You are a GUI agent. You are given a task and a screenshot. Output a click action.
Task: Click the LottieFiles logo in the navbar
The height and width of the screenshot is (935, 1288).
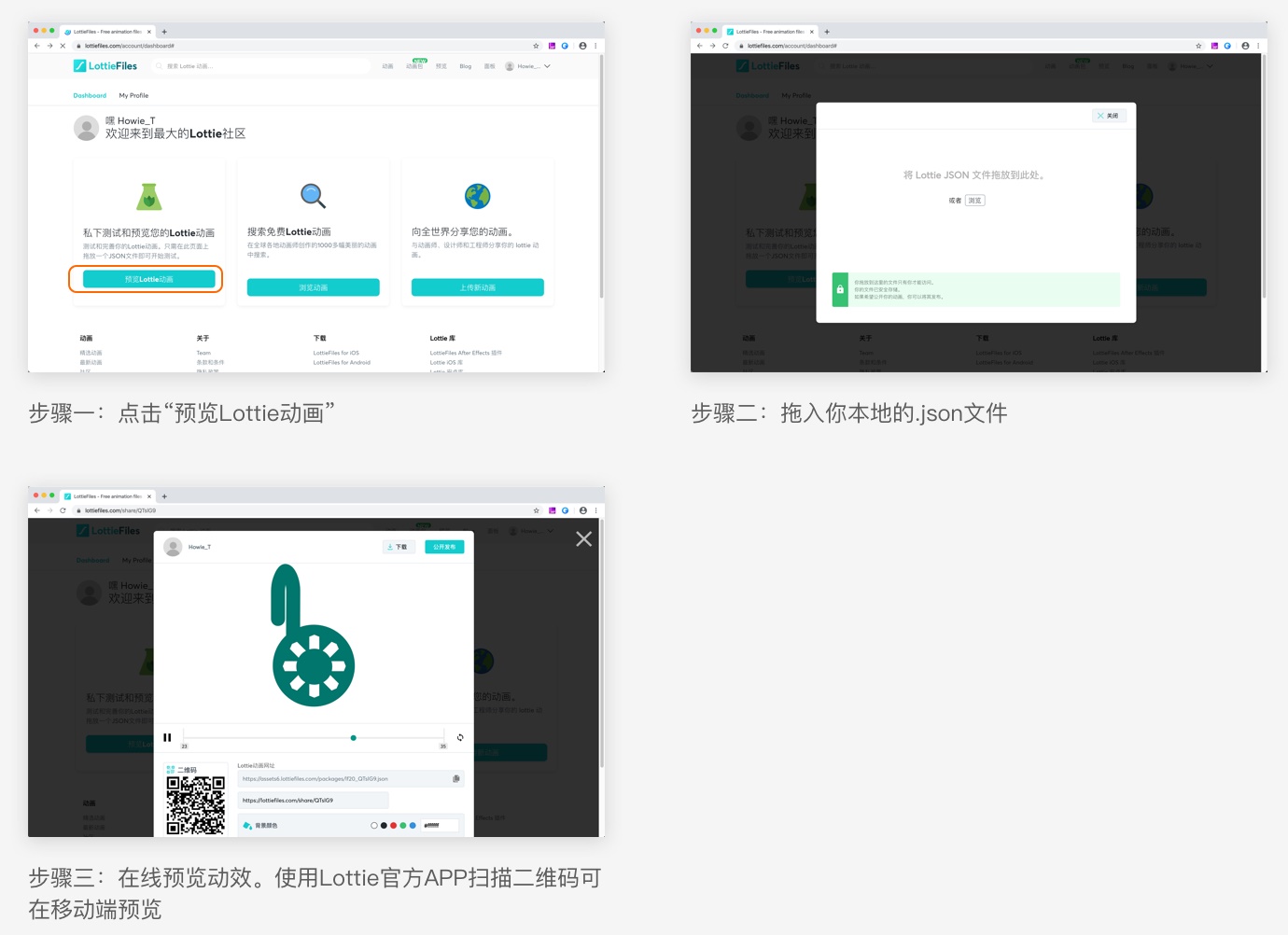coord(105,65)
